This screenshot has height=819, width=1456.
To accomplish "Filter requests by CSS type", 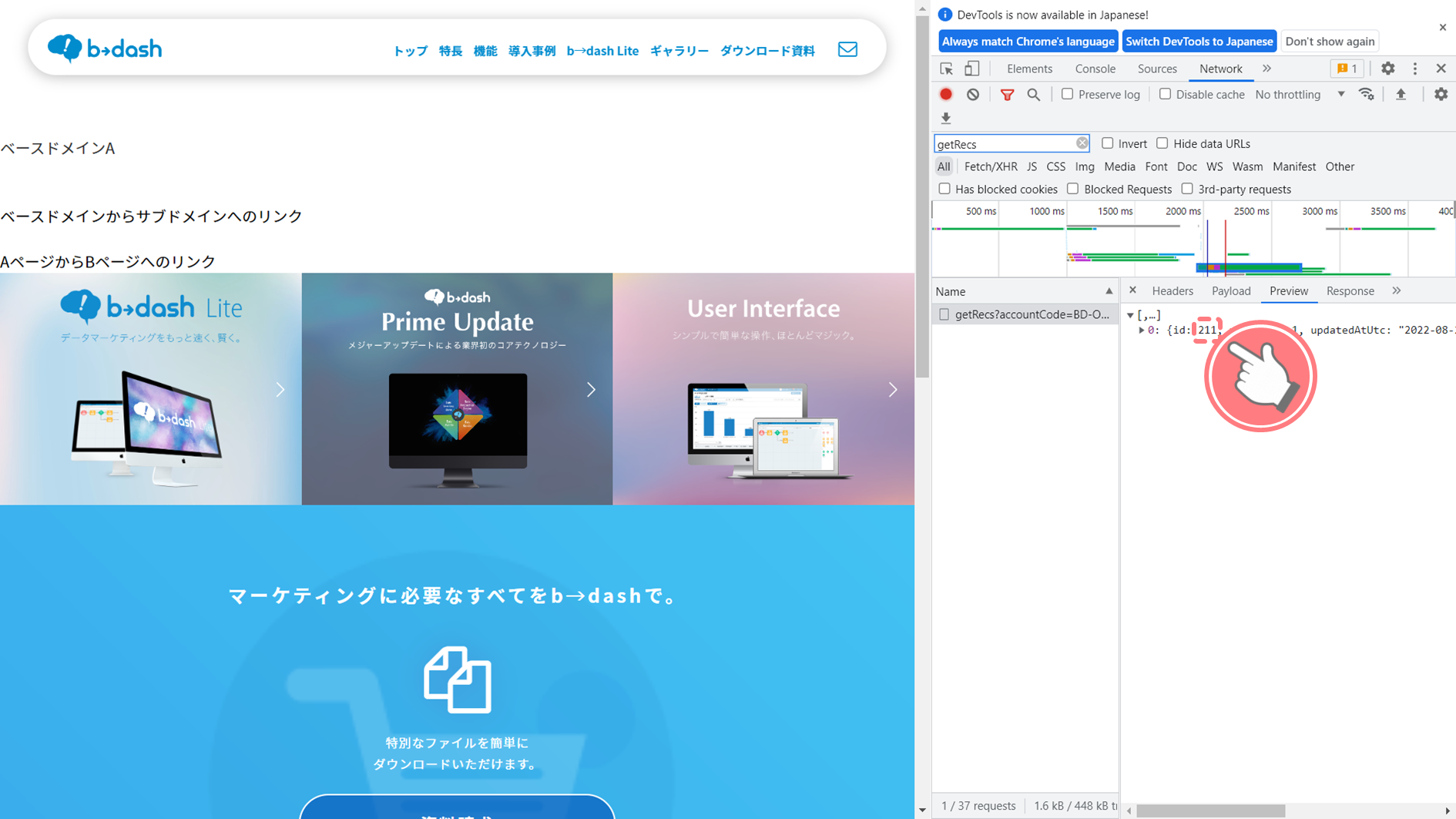I will coord(1055,166).
